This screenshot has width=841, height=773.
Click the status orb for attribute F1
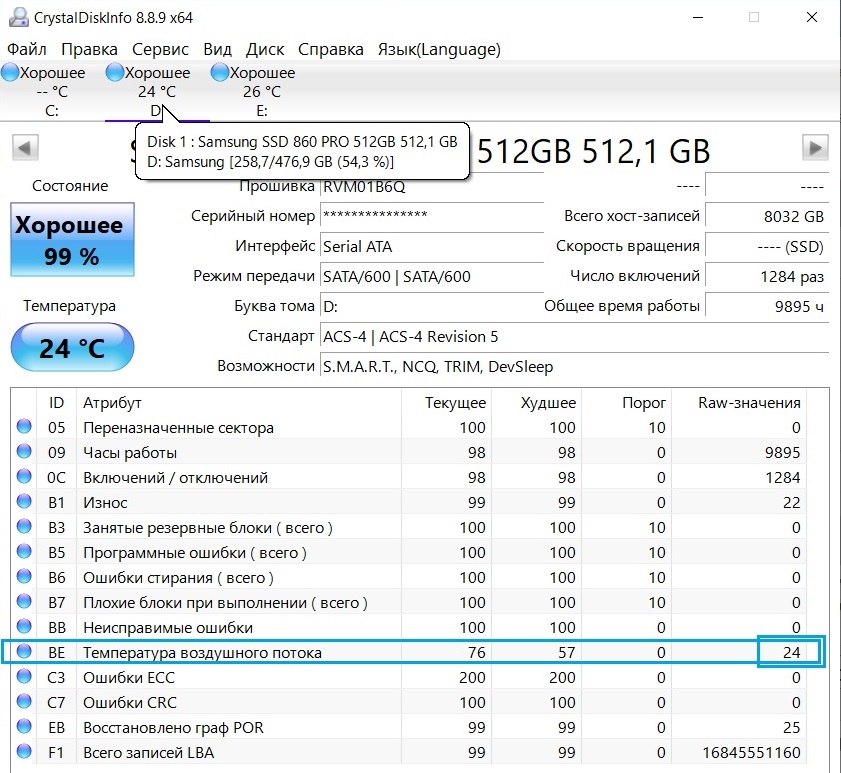pyautogui.click(x=25, y=753)
